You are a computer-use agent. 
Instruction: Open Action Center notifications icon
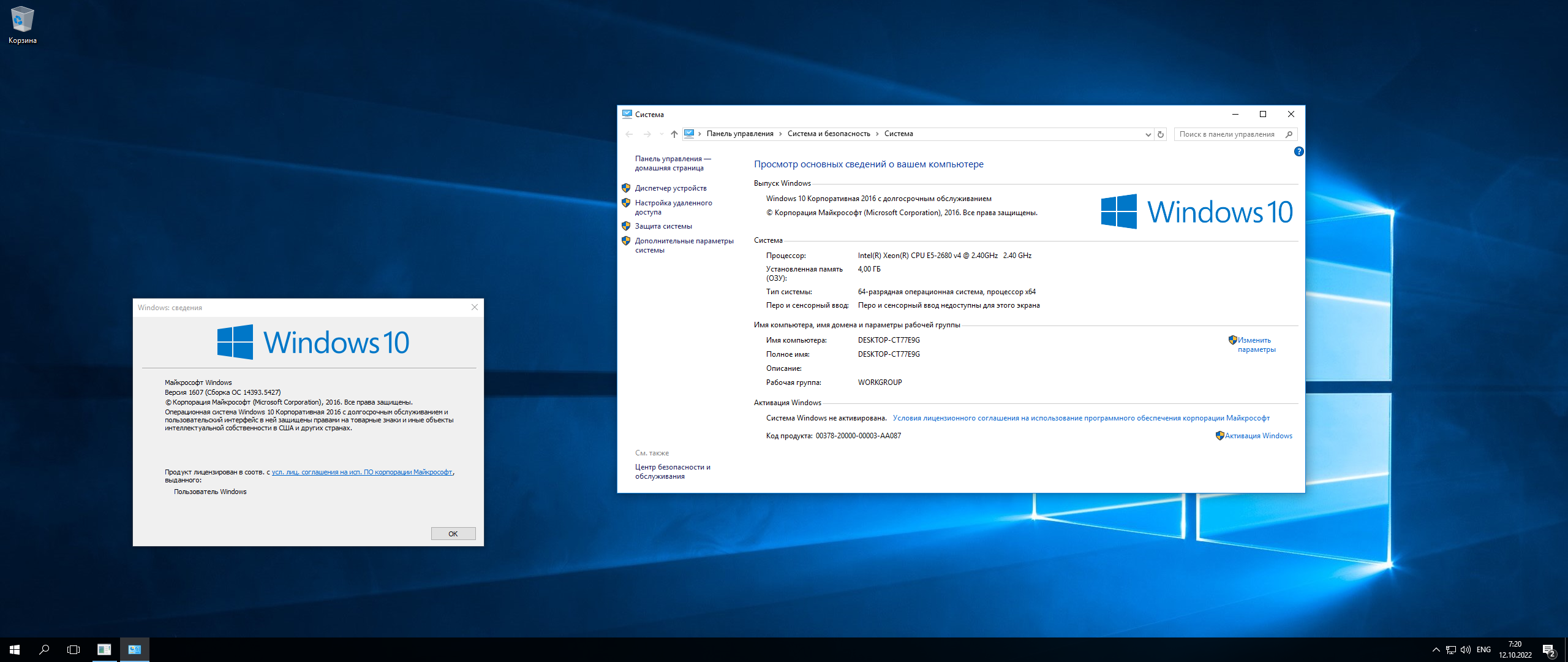coord(1549,650)
